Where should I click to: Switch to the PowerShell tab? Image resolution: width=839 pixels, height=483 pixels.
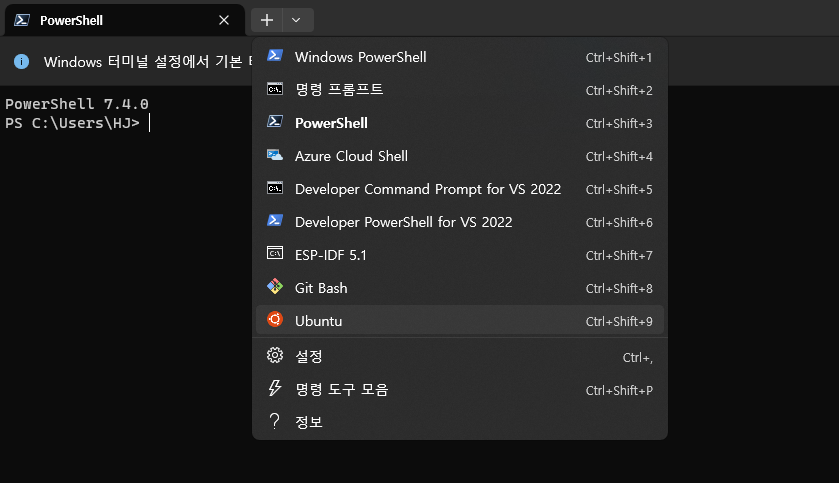click(x=125, y=20)
